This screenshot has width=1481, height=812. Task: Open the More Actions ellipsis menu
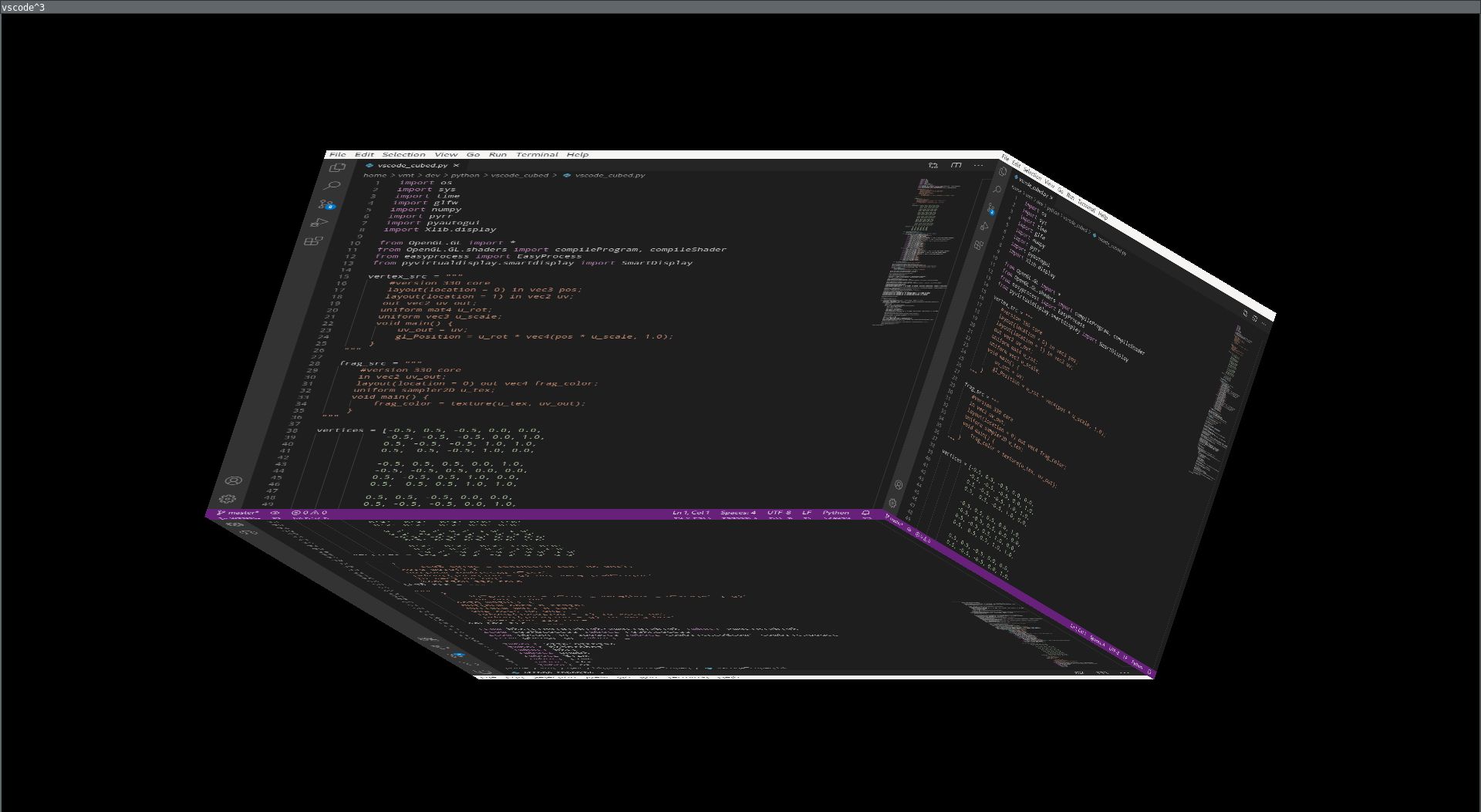click(978, 164)
